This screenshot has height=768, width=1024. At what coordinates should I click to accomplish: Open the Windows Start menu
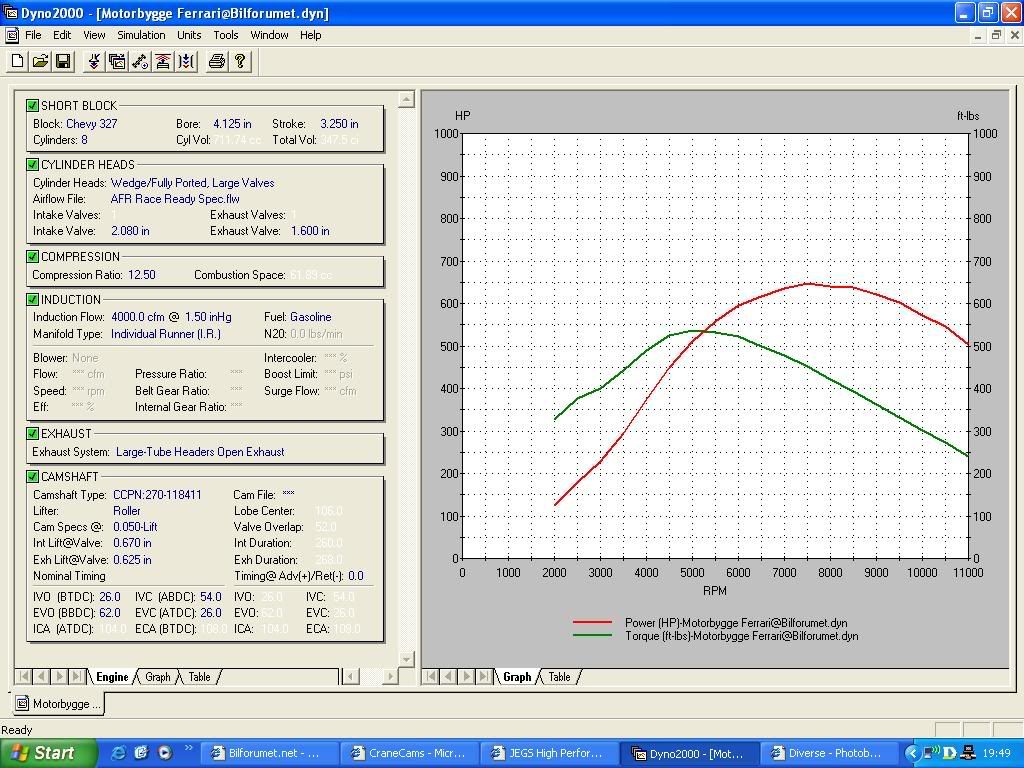pos(48,753)
